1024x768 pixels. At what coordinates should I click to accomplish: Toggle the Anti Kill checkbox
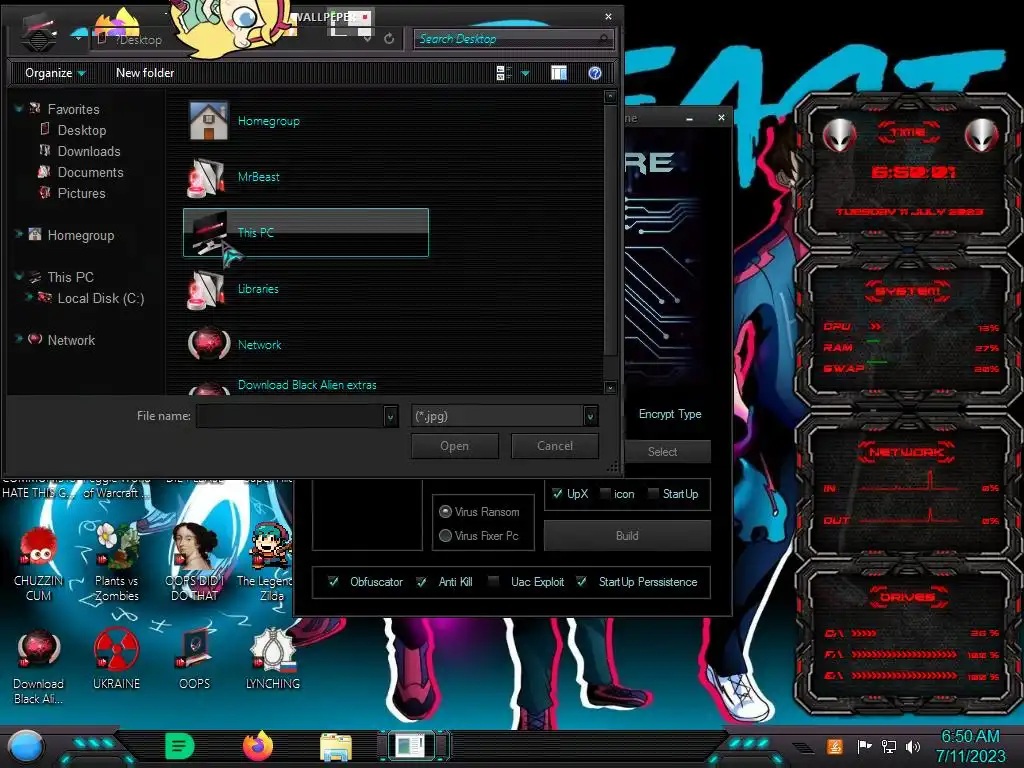click(422, 582)
